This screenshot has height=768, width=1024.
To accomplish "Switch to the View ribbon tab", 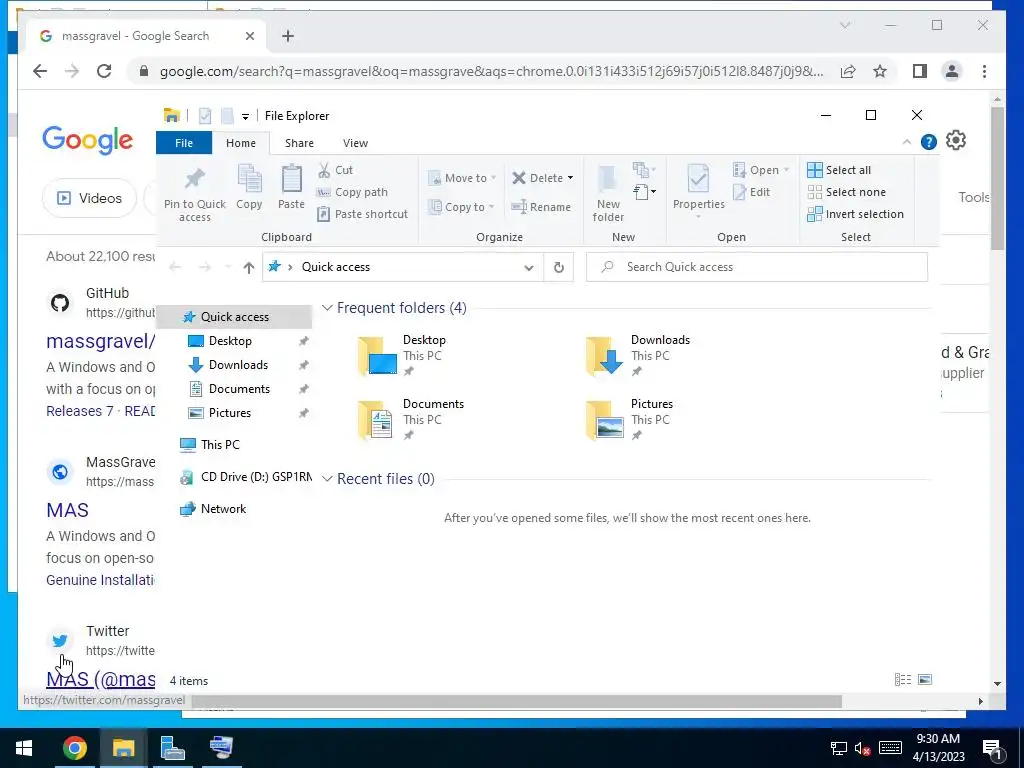I will click(355, 143).
